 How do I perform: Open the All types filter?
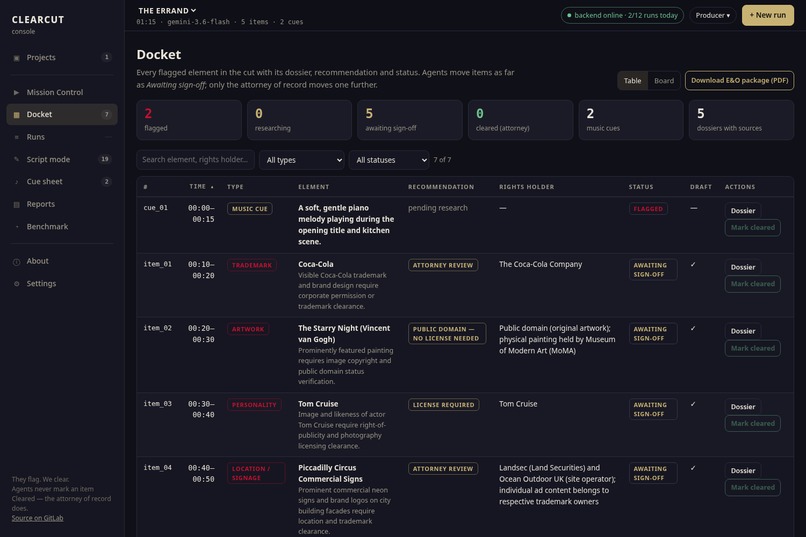(302, 160)
